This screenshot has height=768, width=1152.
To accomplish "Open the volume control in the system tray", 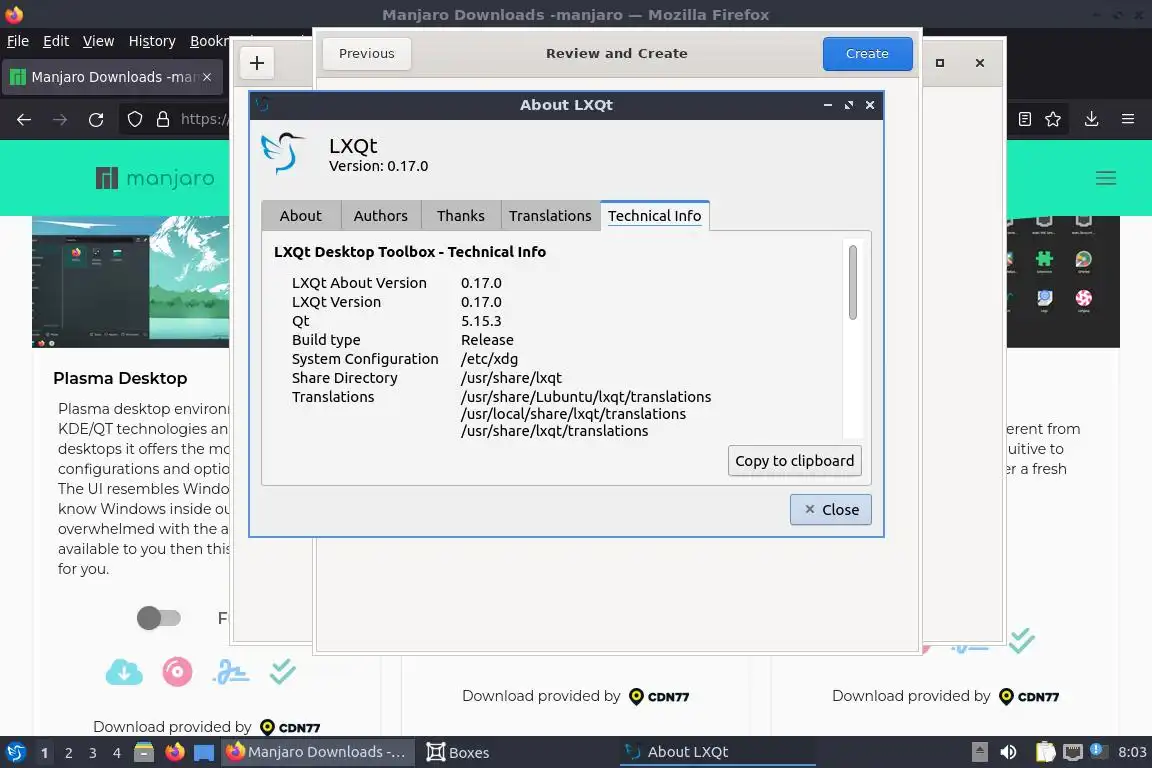I will 1009,752.
